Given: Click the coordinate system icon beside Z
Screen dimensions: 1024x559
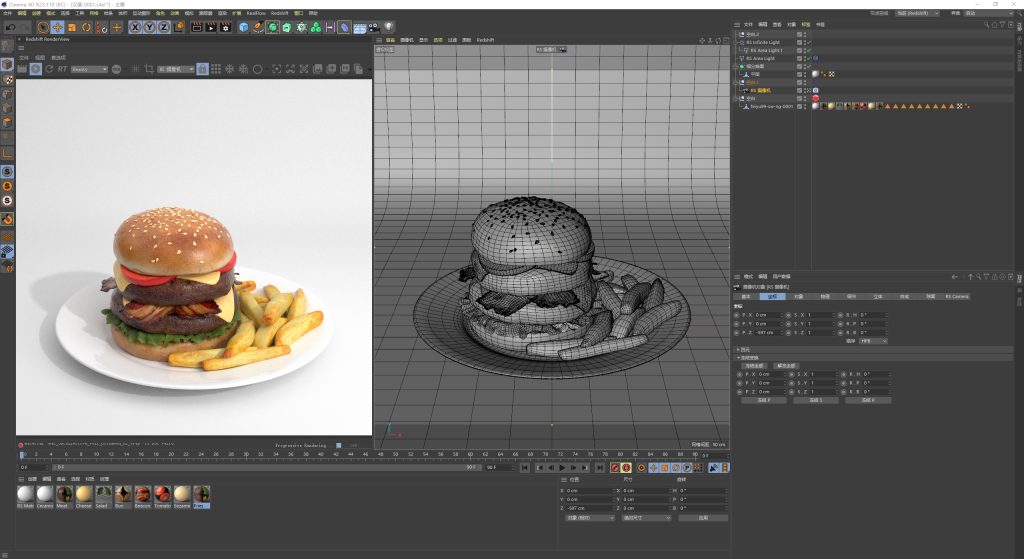Looking at the screenshot, I should (x=178, y=27).
